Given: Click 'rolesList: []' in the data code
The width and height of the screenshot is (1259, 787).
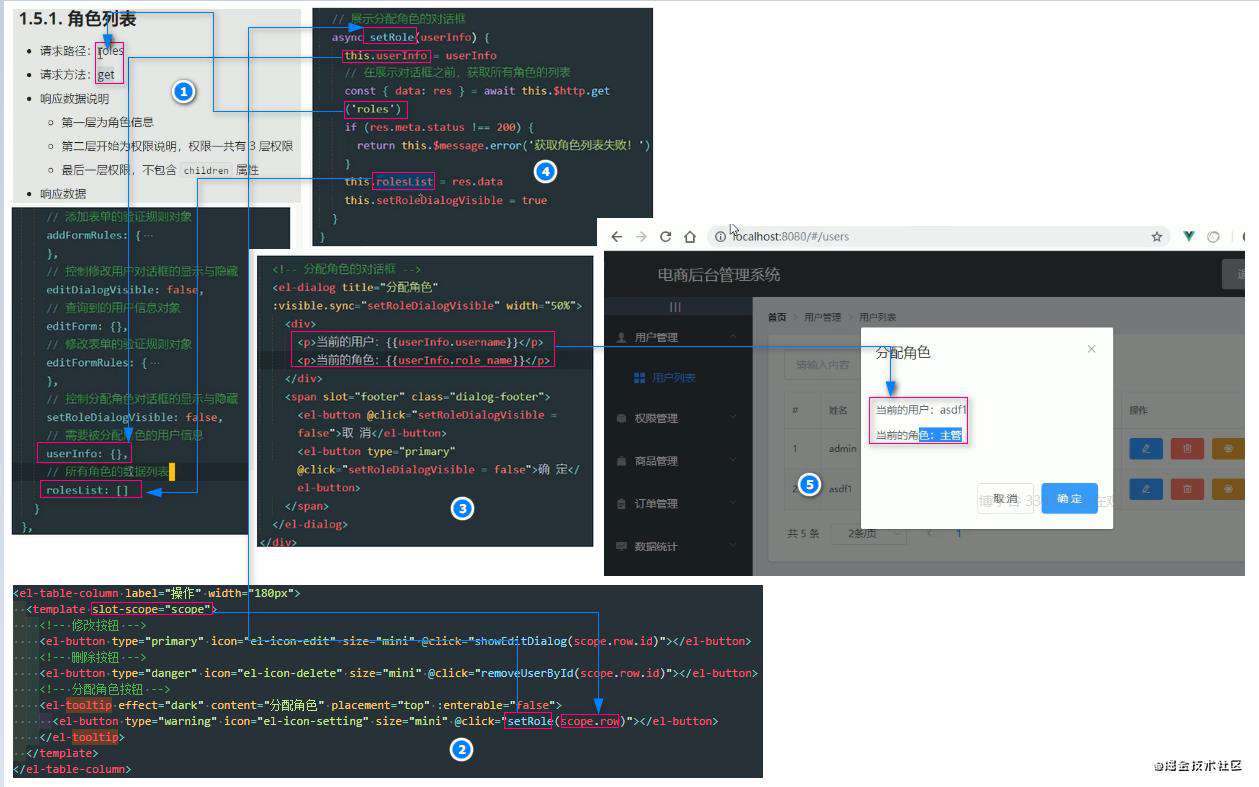Looking at the screenshot, I should point(86,490).
